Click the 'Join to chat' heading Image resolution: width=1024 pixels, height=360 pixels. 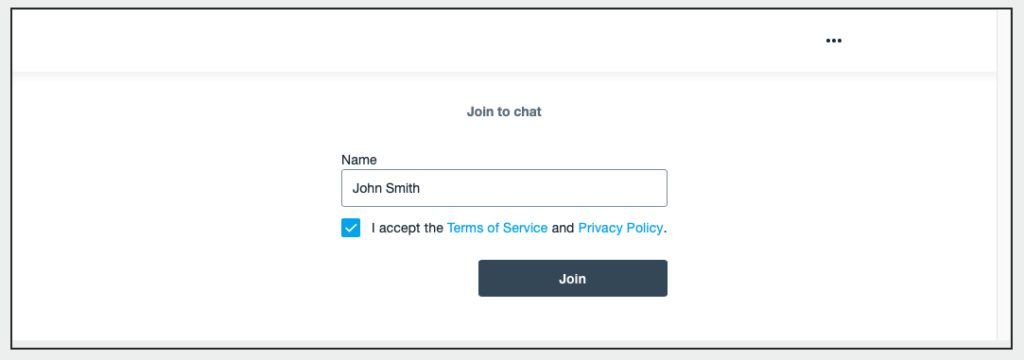(x=504, y=112)
